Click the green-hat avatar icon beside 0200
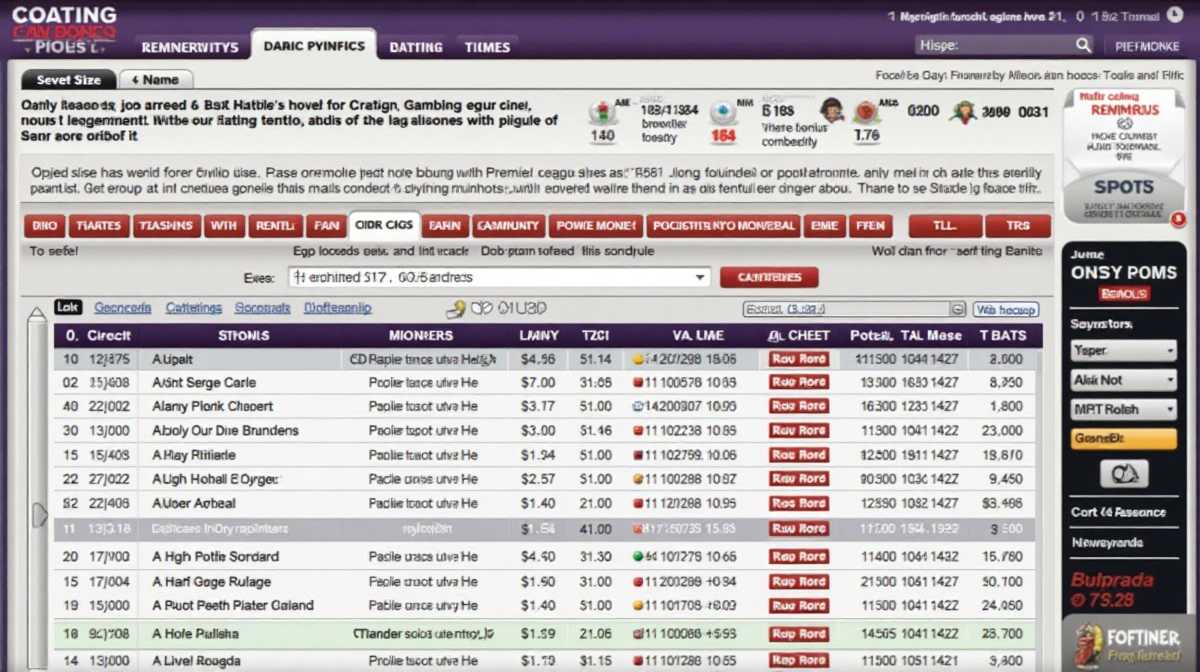The height and width of the screenshot is (672, 1200). [962, 112]
